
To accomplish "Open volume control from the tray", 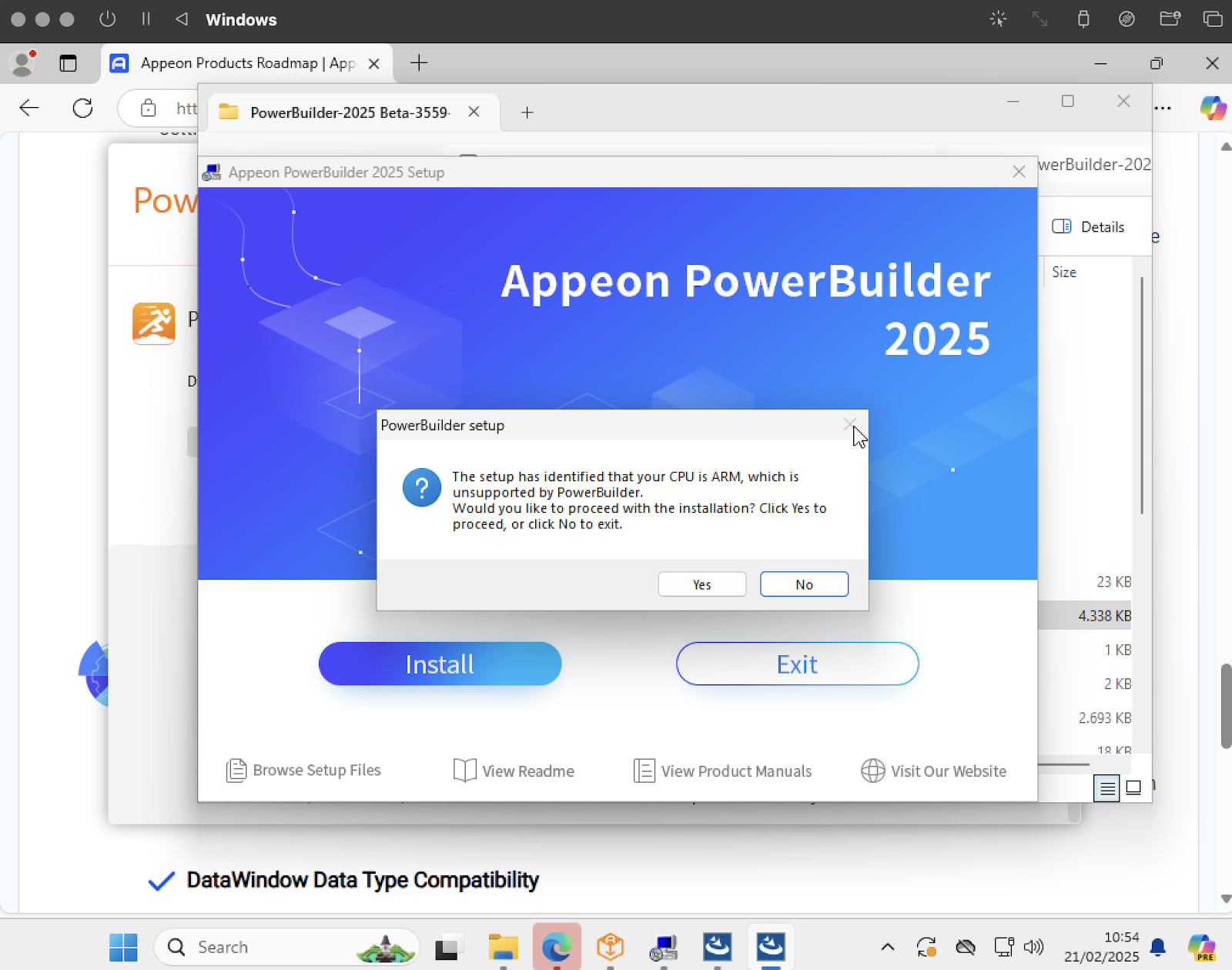I will point(1033,947).
